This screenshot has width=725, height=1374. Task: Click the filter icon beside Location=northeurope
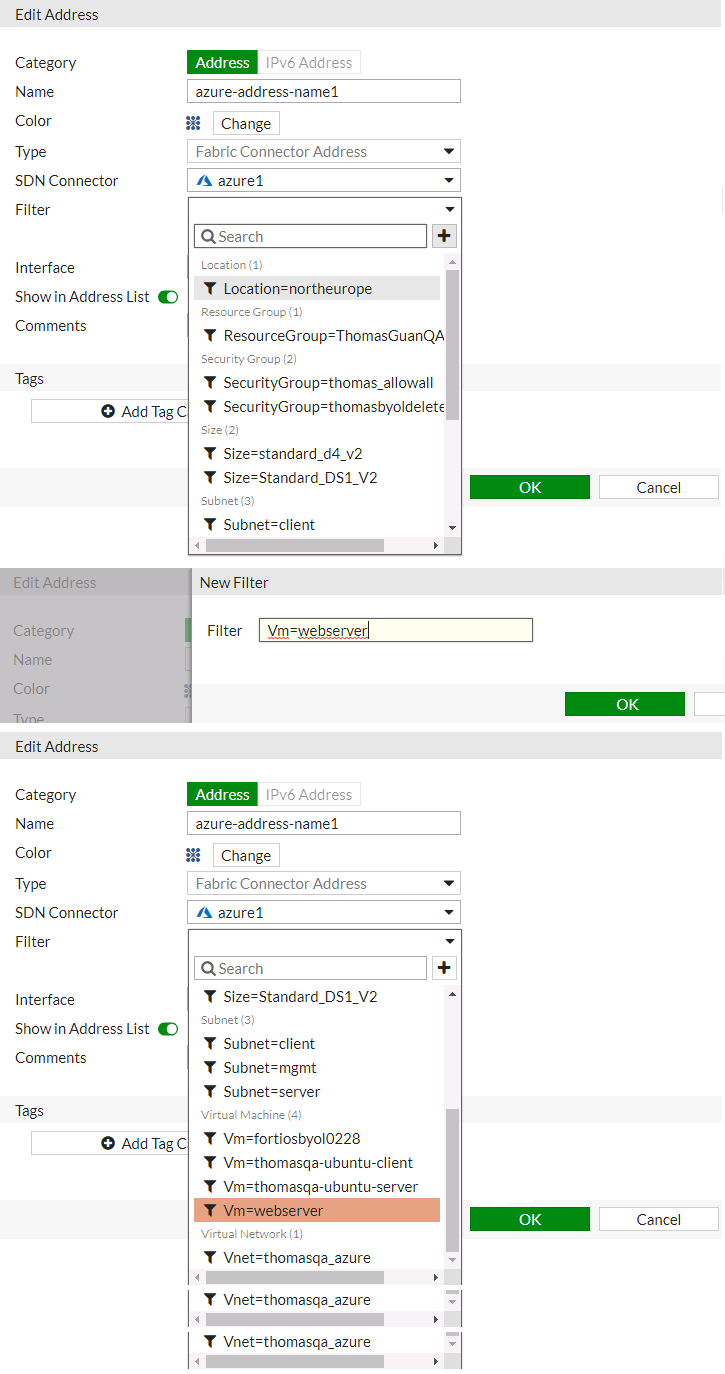210,289
